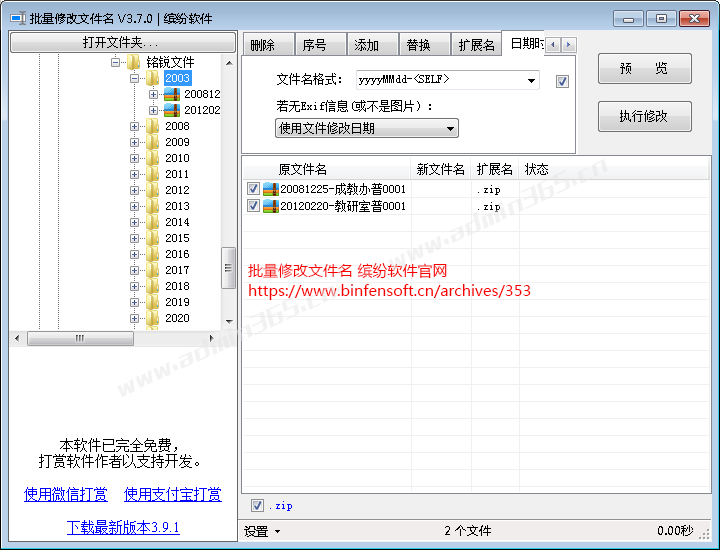Click the folder icon beside 2012
Image resolution: width=720 pixels, height=550 pixels.
[x=152, y=190]
